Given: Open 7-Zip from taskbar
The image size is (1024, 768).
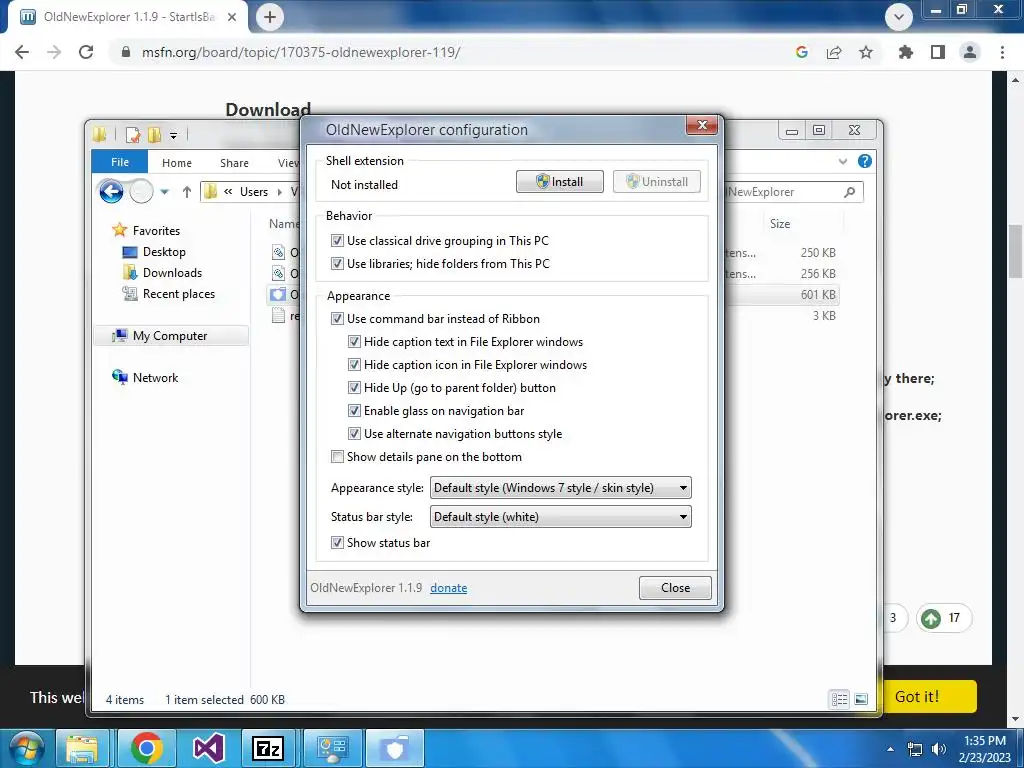Looking at the screenshot, I should 268,748.
